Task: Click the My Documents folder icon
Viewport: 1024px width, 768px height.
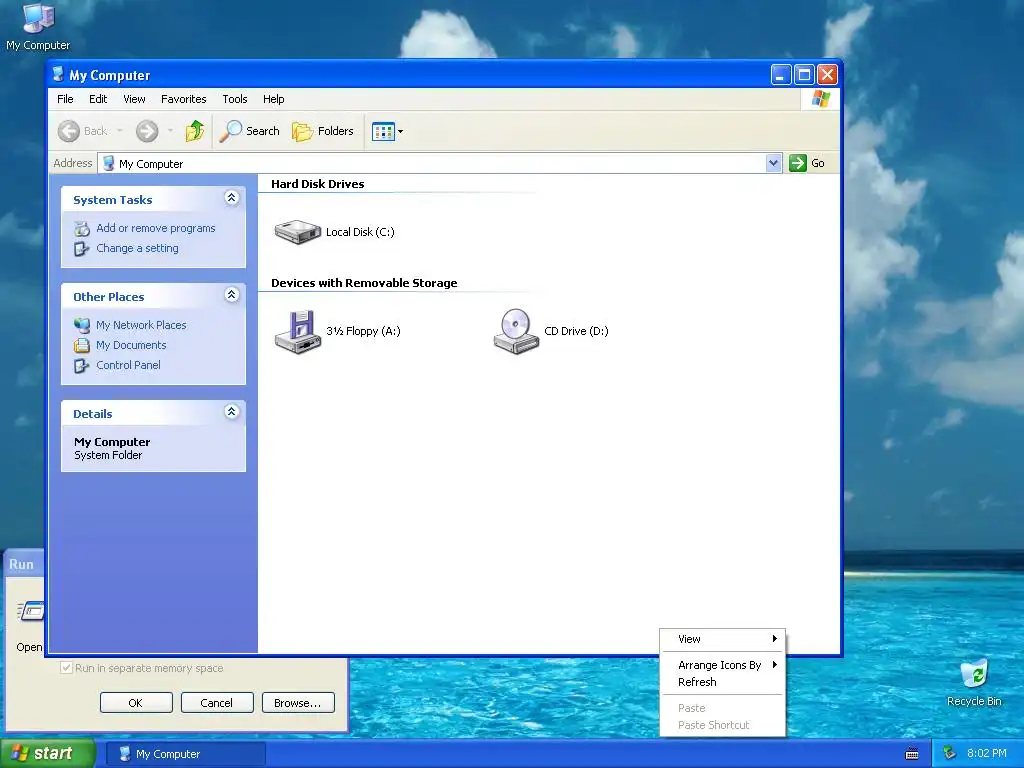Action: click(x=82, y=345)
